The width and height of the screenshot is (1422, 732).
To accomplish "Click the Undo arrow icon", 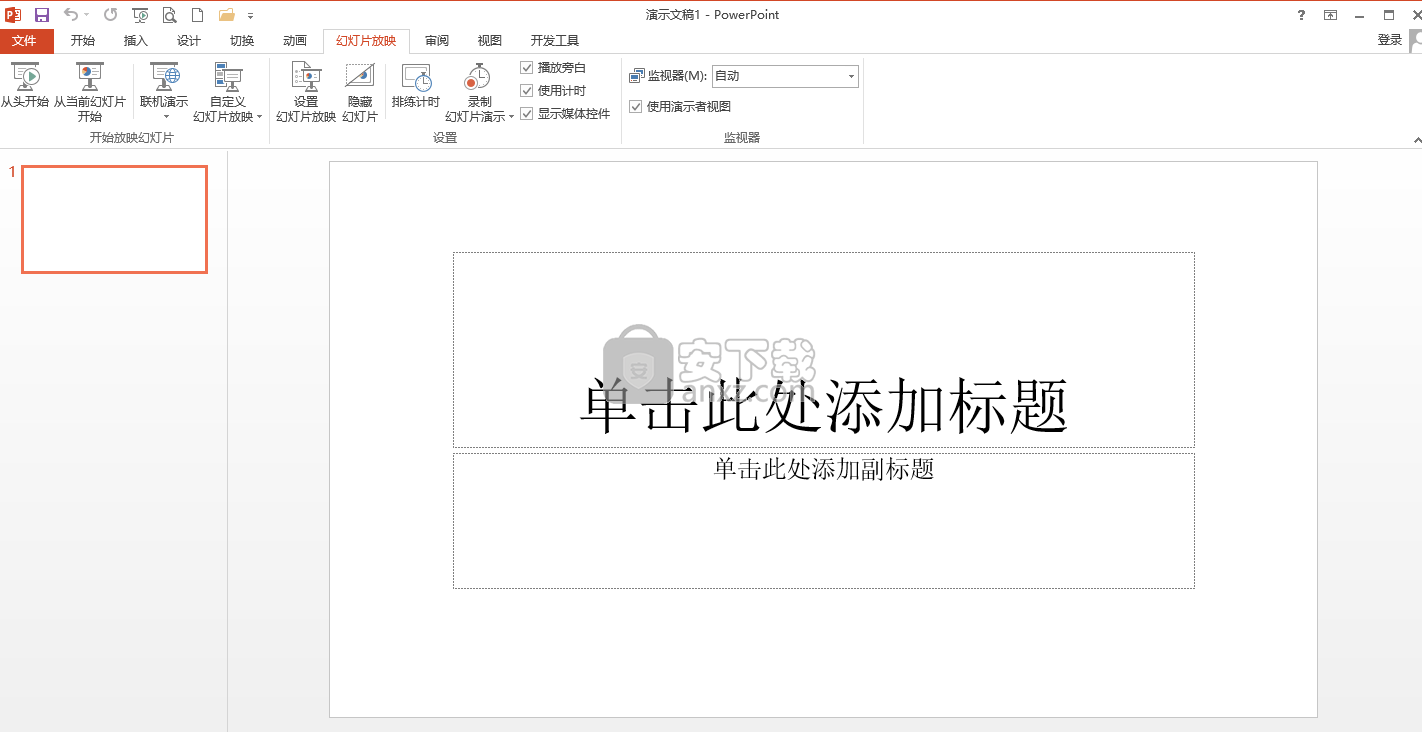I will tap(70, 15).
